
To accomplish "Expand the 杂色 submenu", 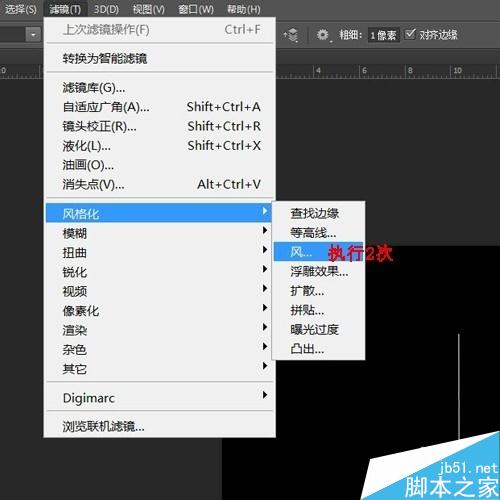I will click(x=160, y=349).
